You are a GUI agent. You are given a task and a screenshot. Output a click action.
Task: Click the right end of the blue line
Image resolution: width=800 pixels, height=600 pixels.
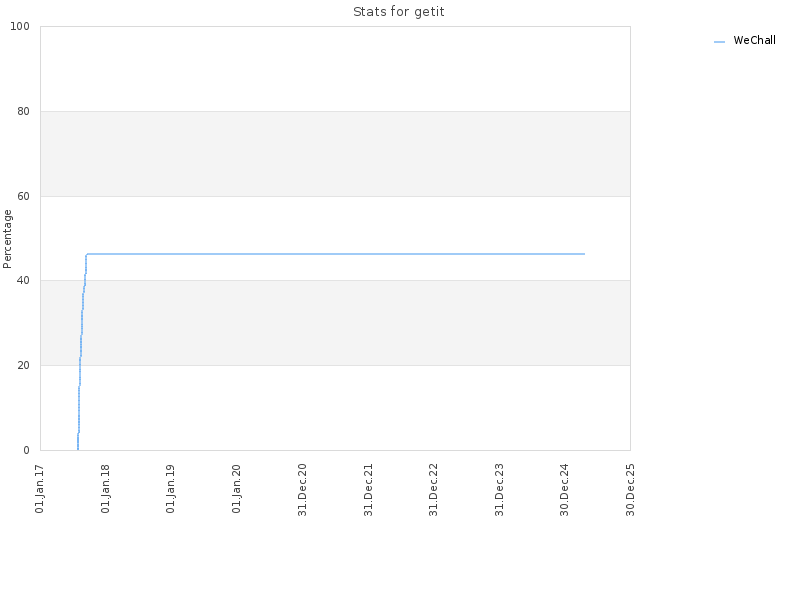point(584,254)
